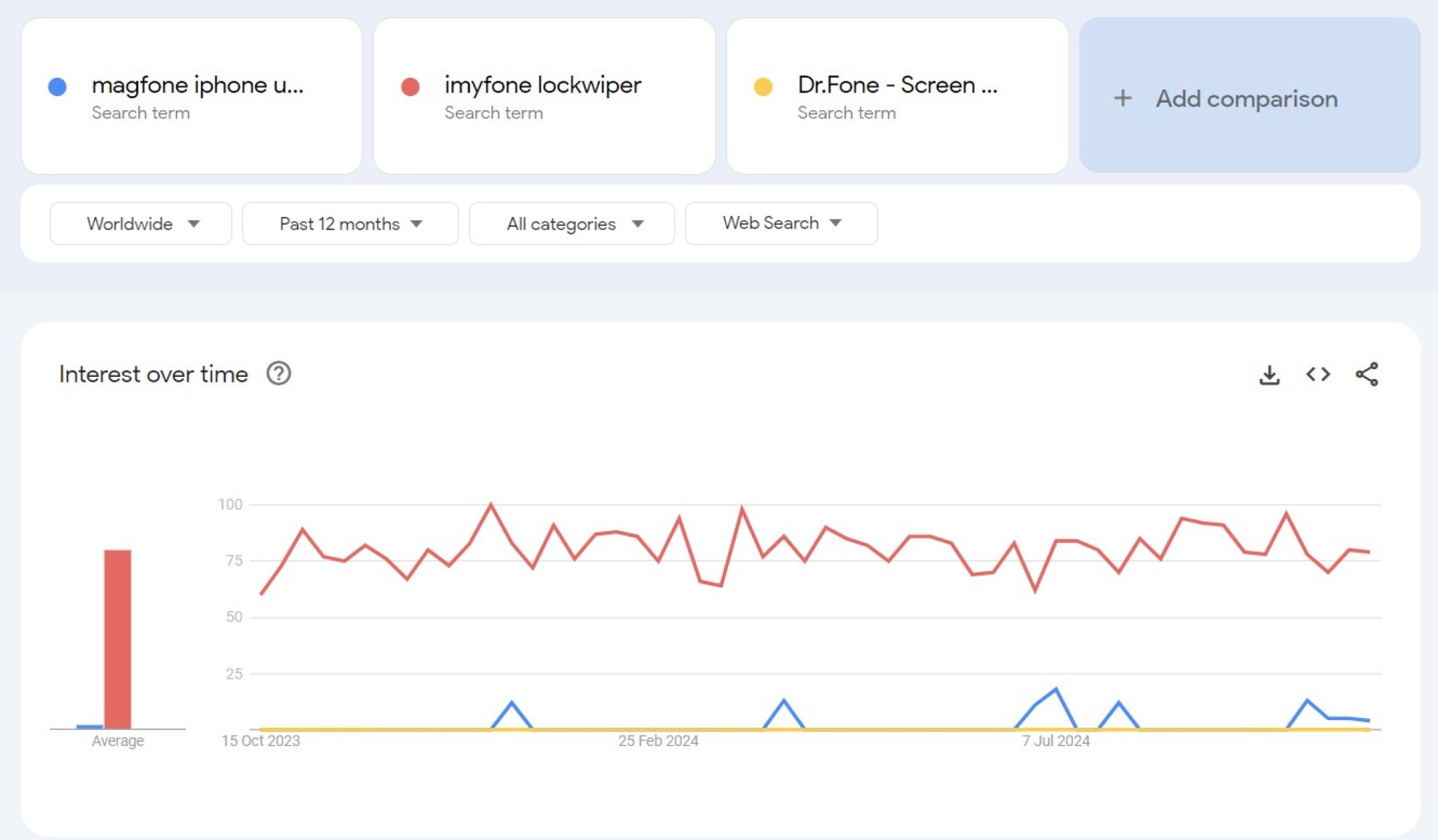Open the All categories dropdown

tap(572, 224)
